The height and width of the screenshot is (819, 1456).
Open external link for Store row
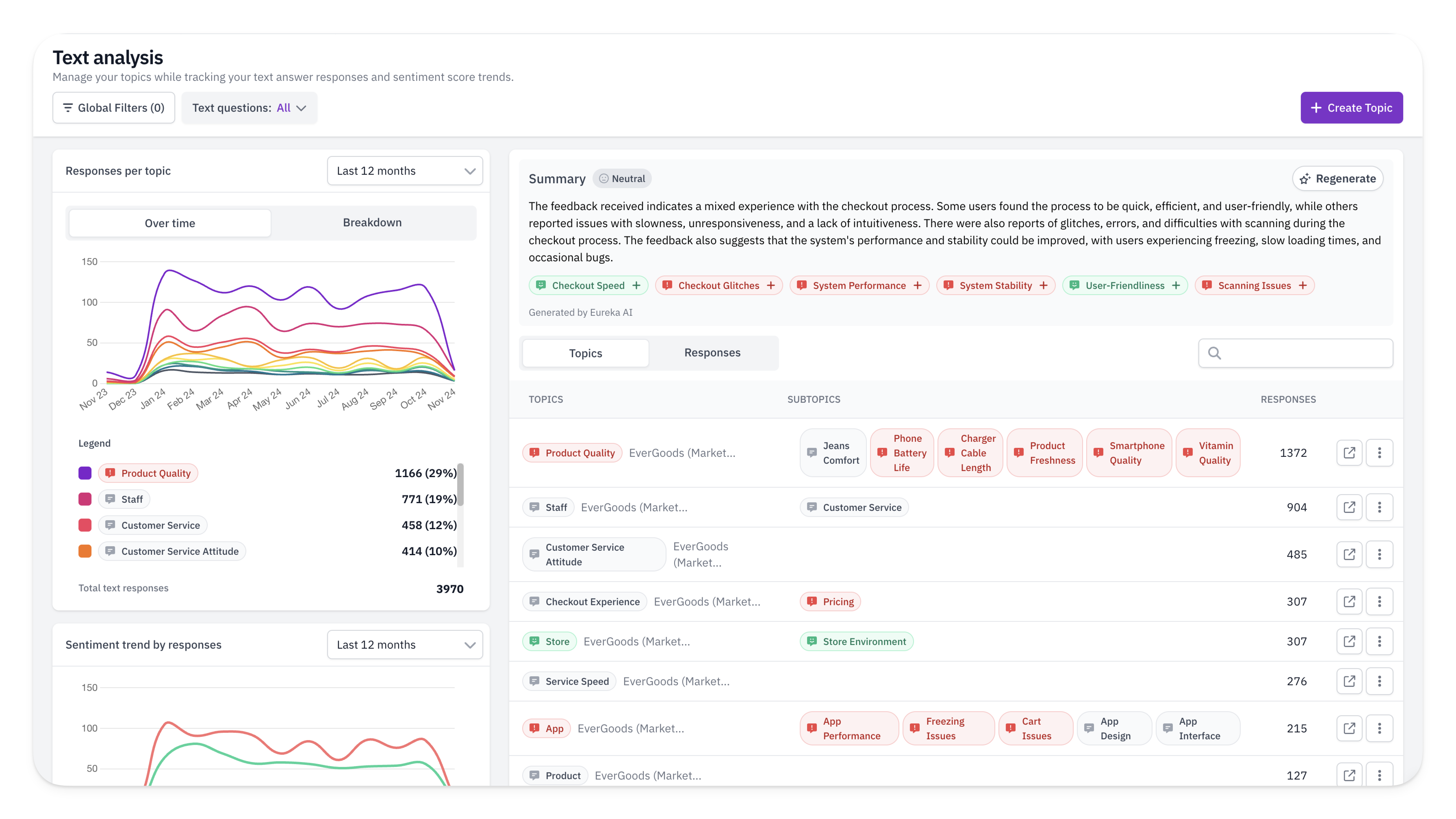pos(1349,641)
